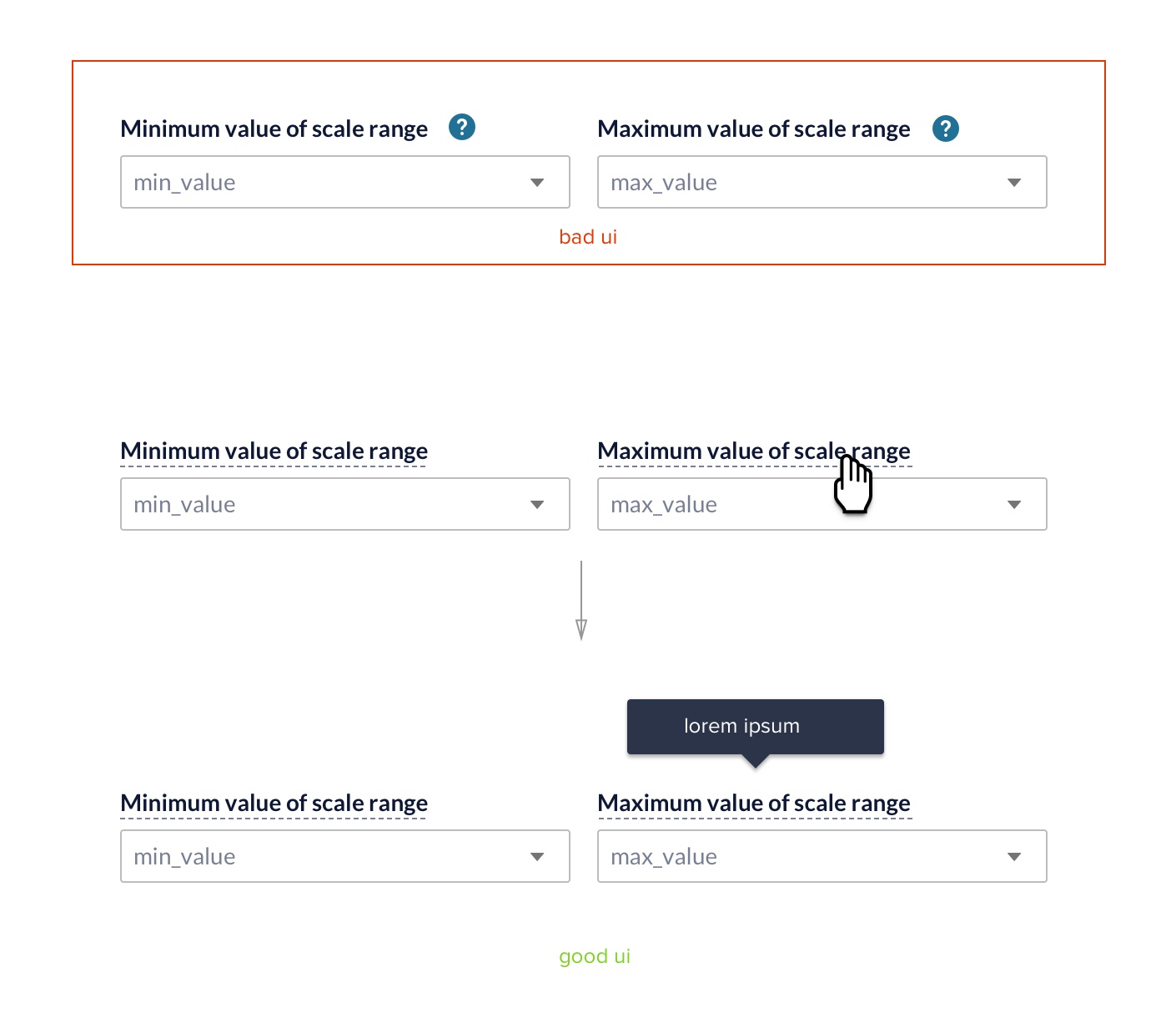Open the min_value dropdown arrow above good ui

(x=537, y=857)
